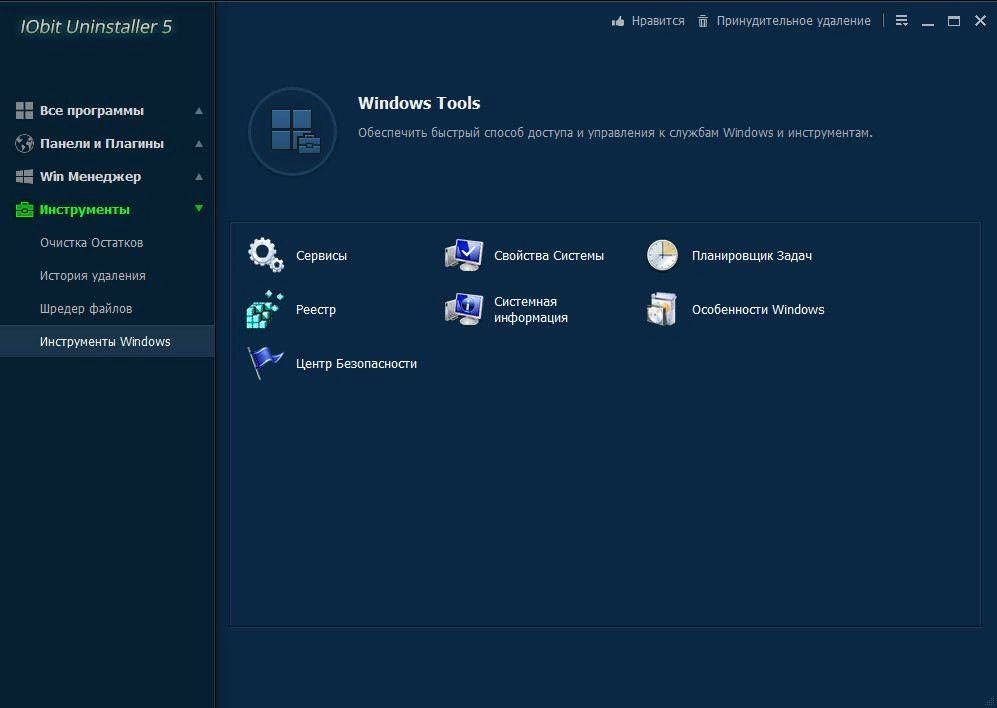Open the Реестр label
997x708 pixels.
click(x=315, y=310)
